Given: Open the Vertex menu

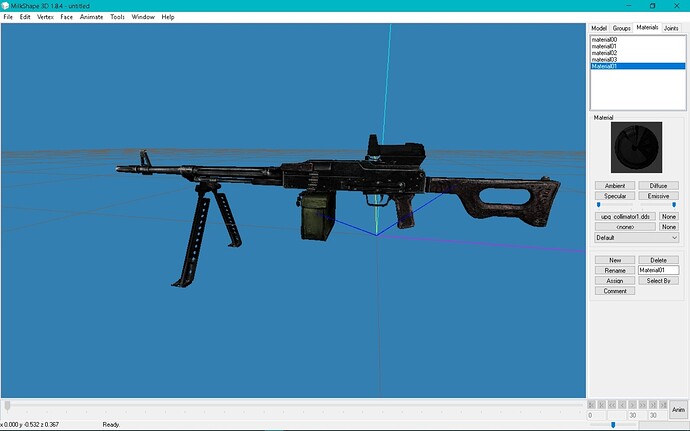Looking at the screenshot, I should (x=45, y=17).
